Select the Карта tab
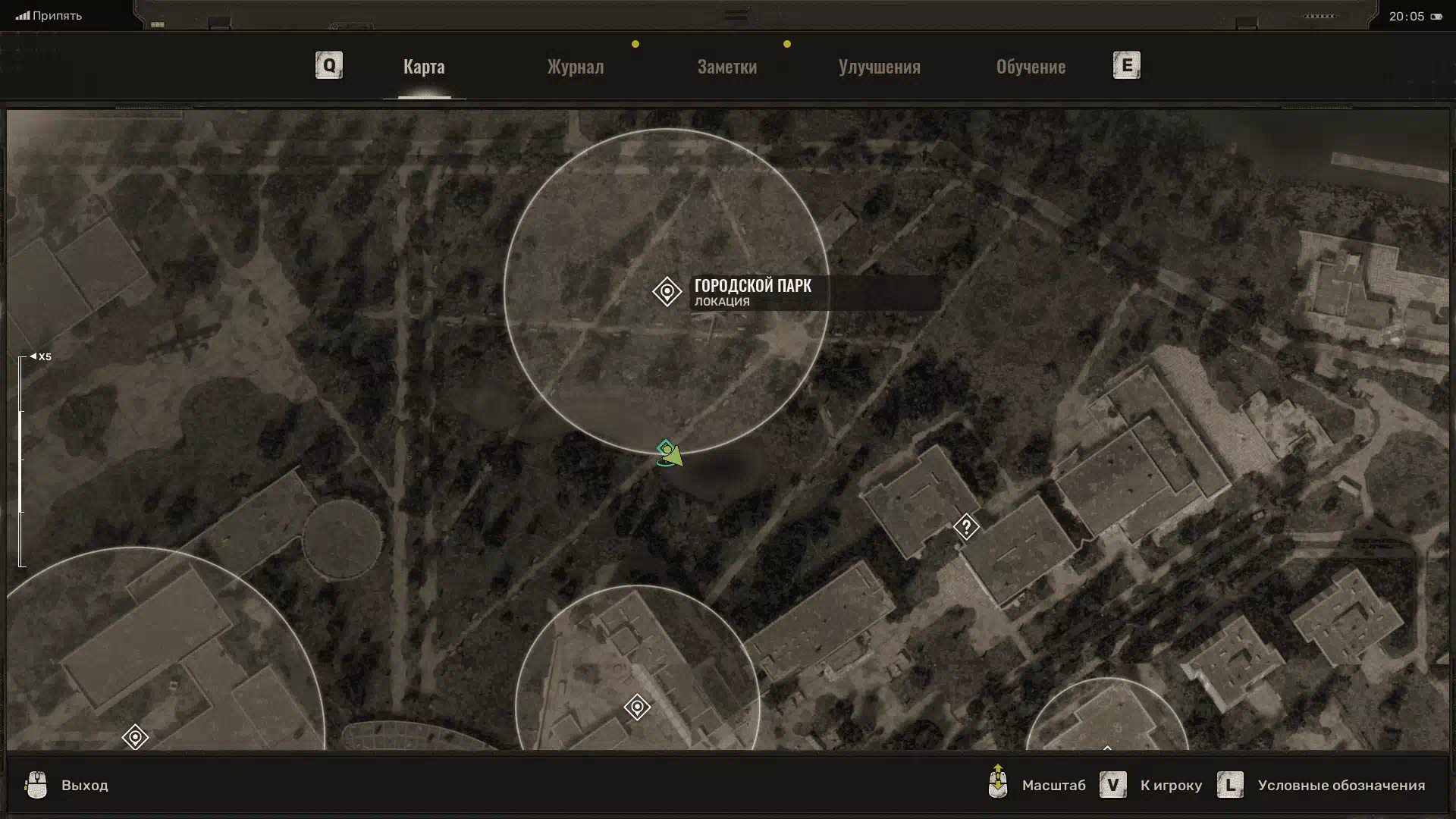Image resolution: width=1456 pixels, height=819 pixels. pos(424,67)
